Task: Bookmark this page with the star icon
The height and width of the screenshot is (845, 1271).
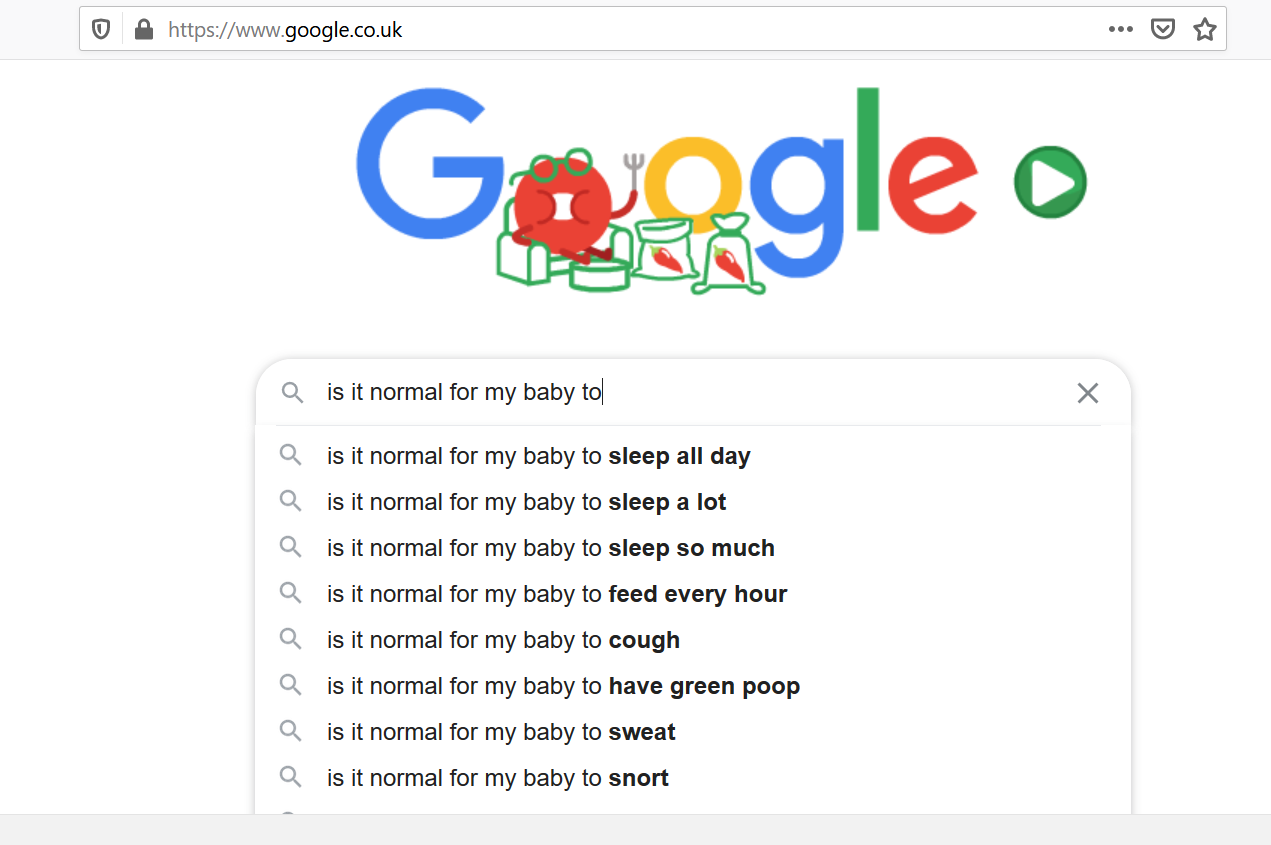Action: (1204, 30)
